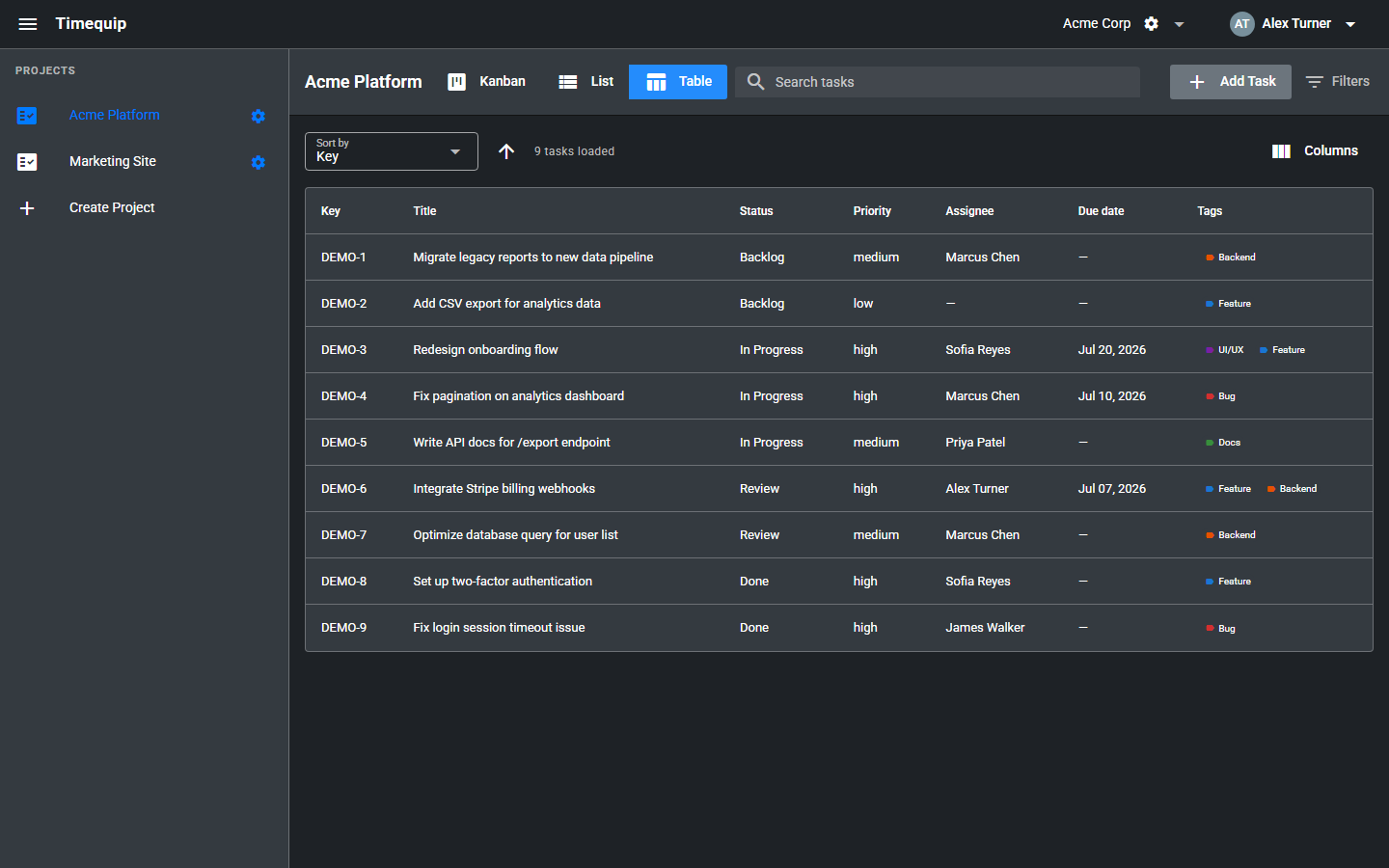Open Add CSV export for analytics data
Viewport: 1389px width, 868px height.
click(x=506, y=304)
